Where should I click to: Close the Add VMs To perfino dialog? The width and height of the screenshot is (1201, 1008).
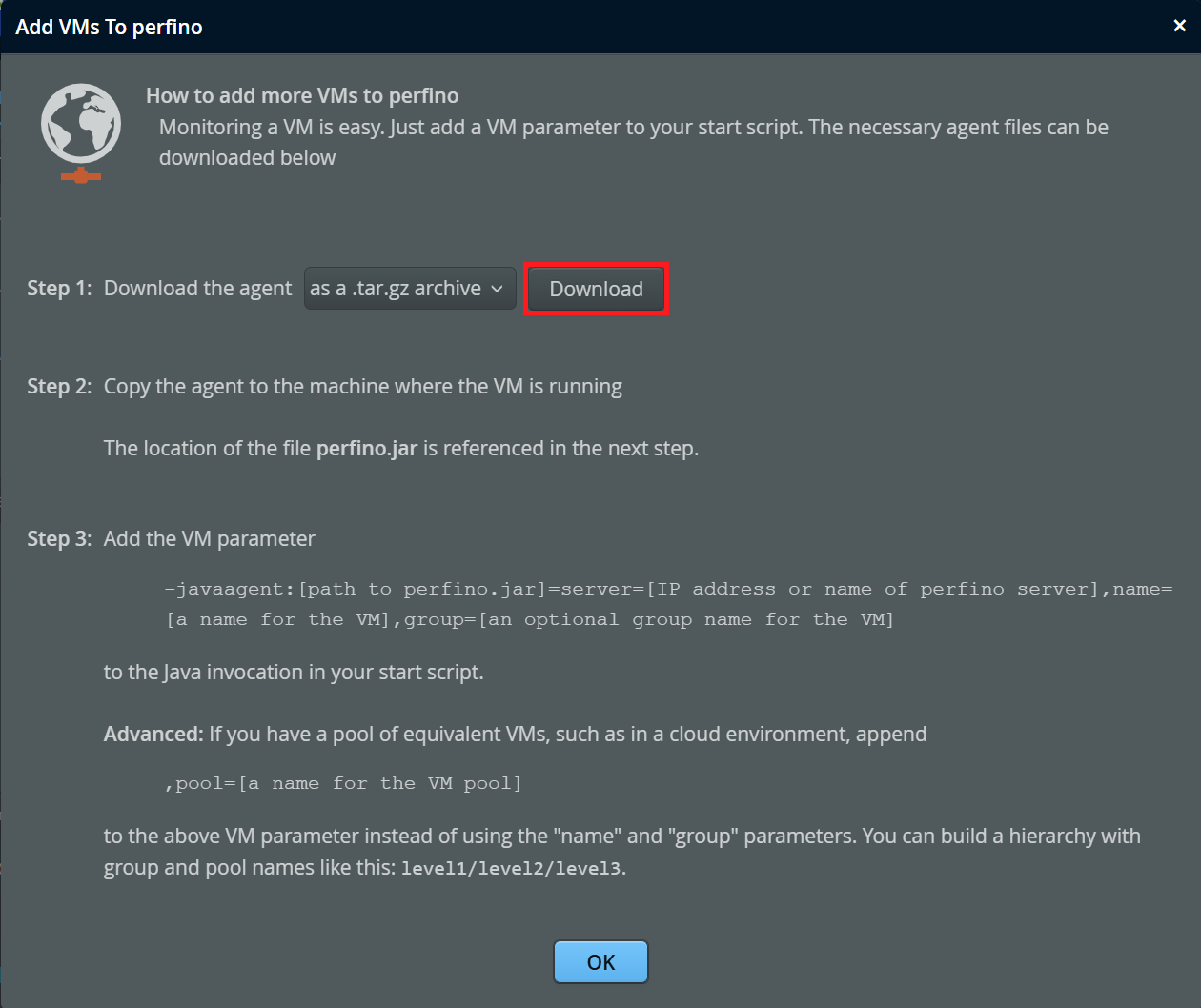[1179, 26]
